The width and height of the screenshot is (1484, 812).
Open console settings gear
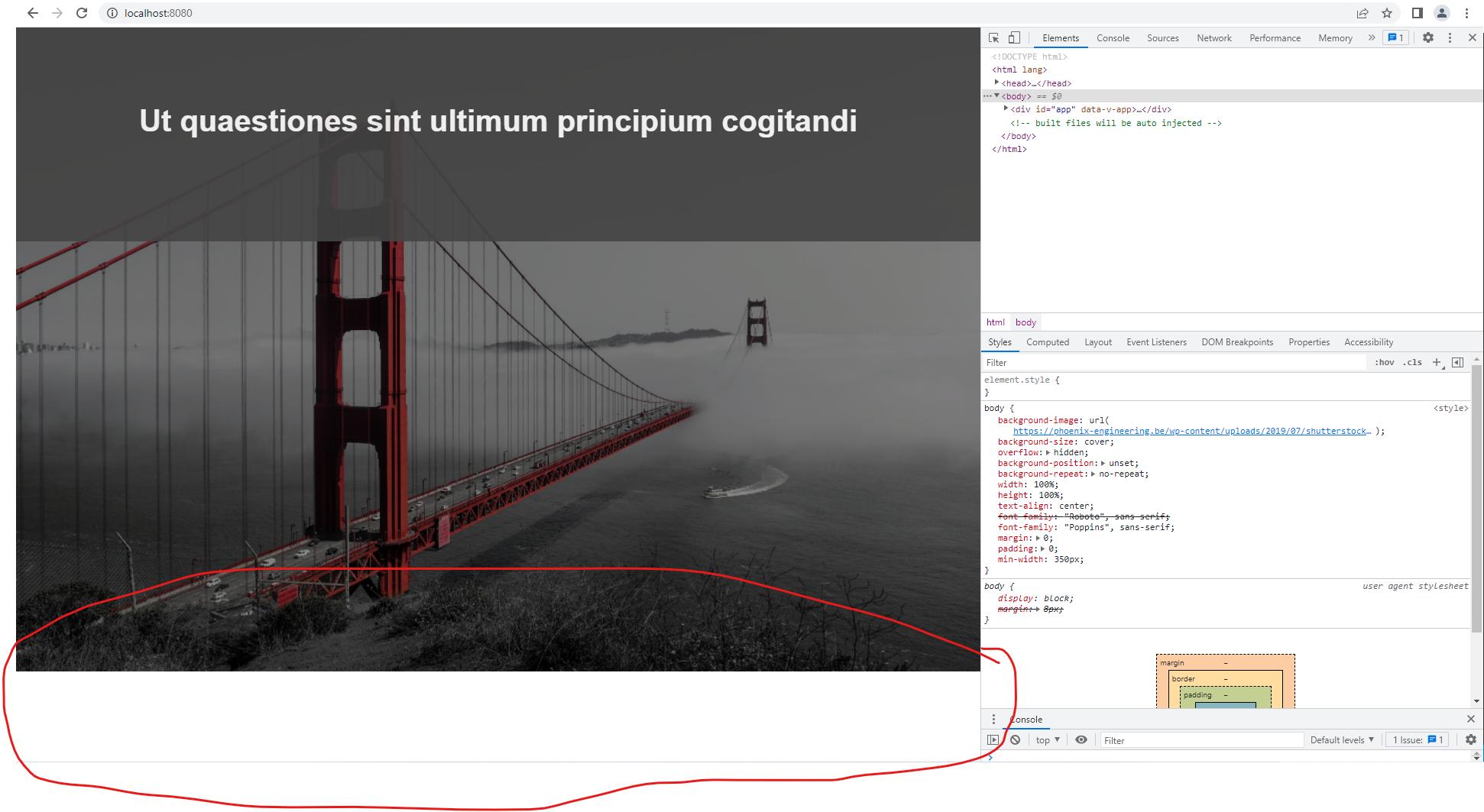click(1470, 739)
